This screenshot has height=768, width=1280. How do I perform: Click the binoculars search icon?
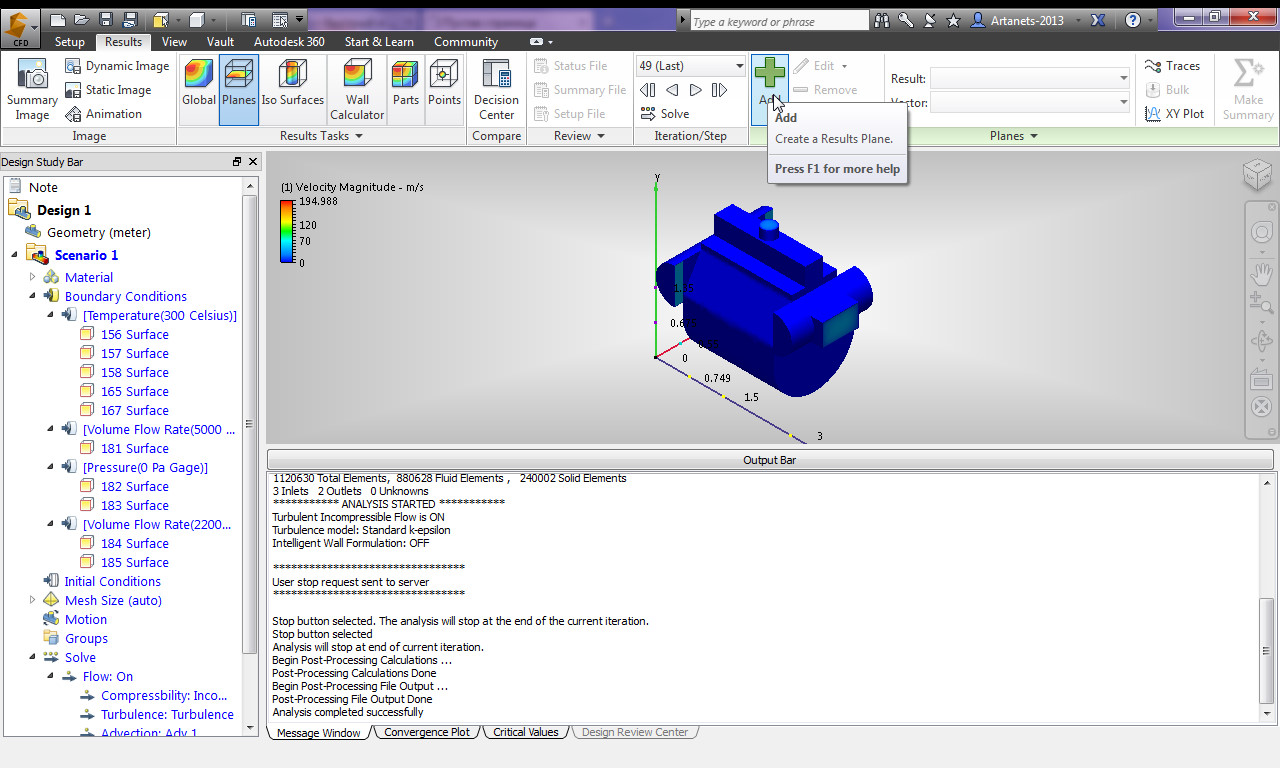click(882, 20)
